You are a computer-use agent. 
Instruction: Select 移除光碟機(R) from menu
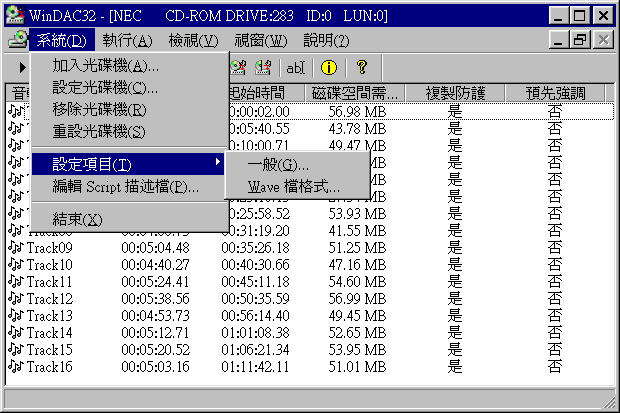130,110
